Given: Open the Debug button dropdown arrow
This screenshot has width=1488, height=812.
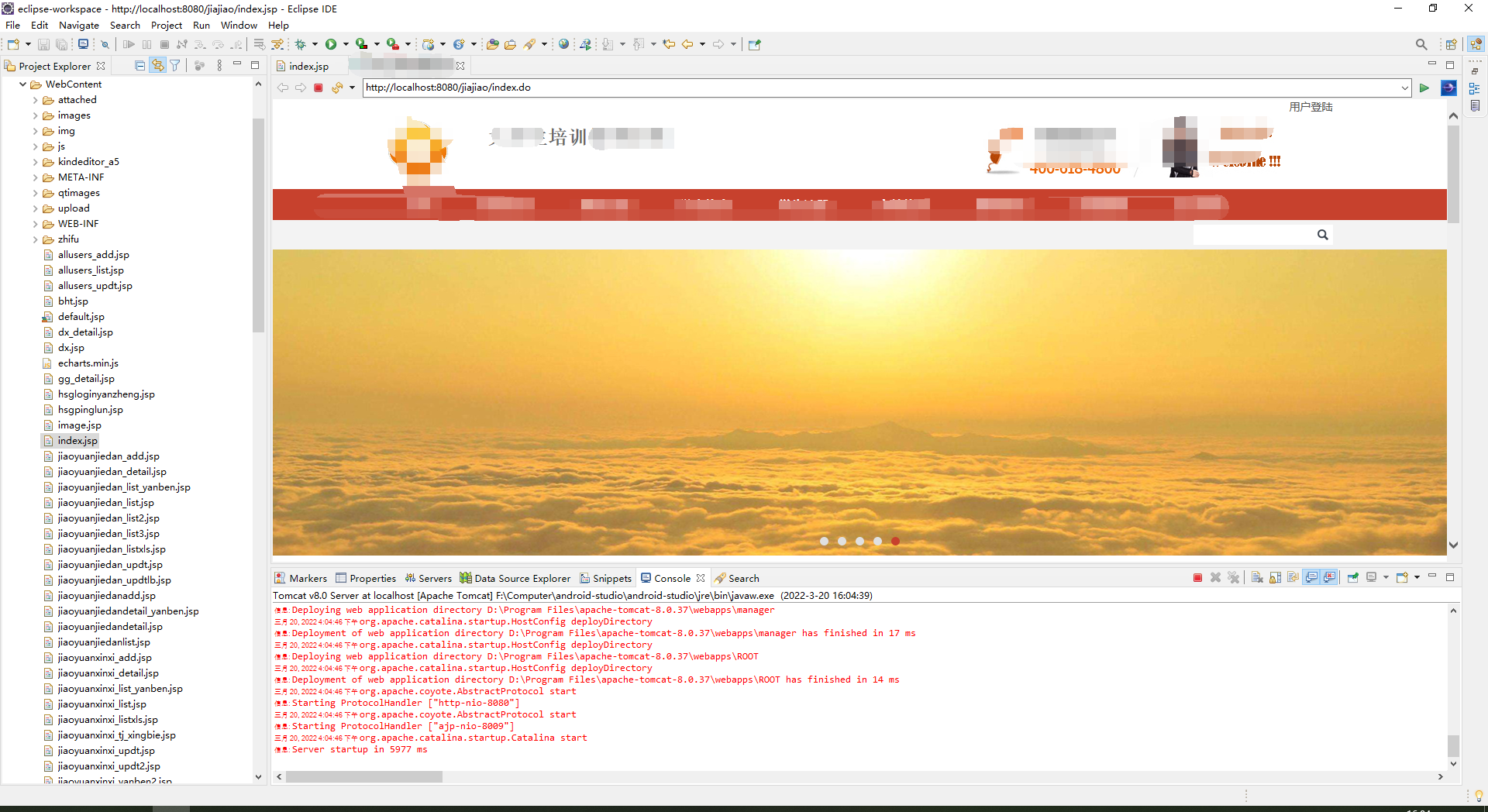Looking at the screenshot, I should (x=315, y=44).
